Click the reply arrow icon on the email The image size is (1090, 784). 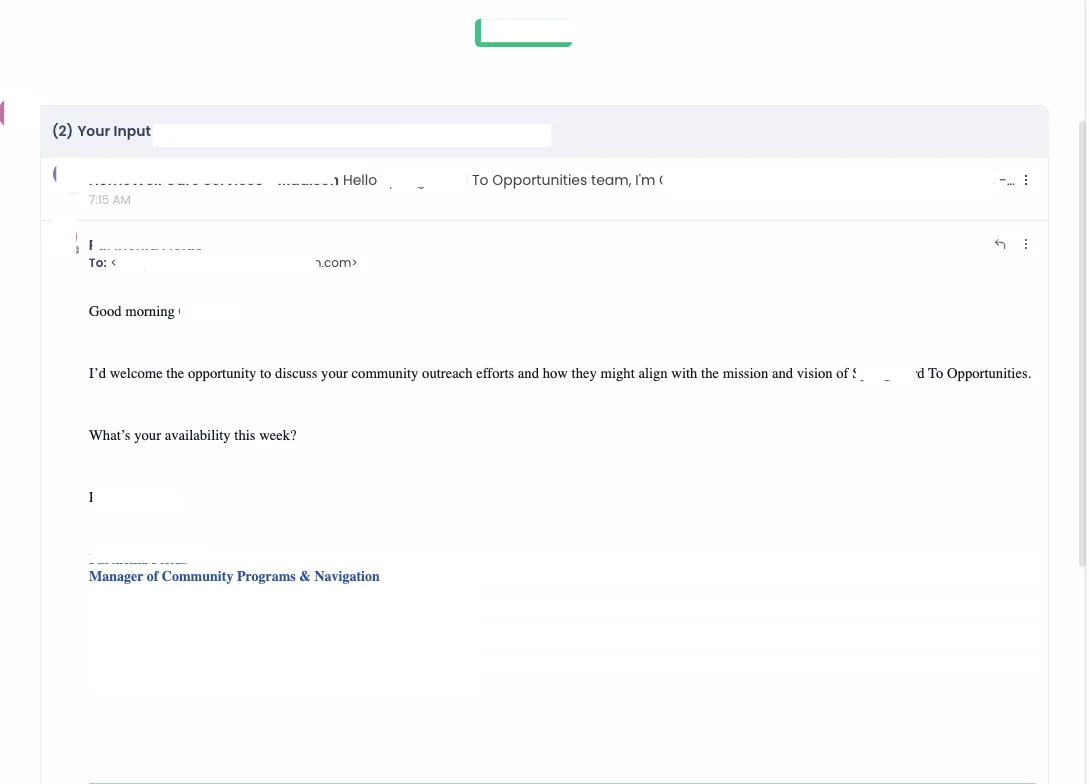(x=1000, y=244)
